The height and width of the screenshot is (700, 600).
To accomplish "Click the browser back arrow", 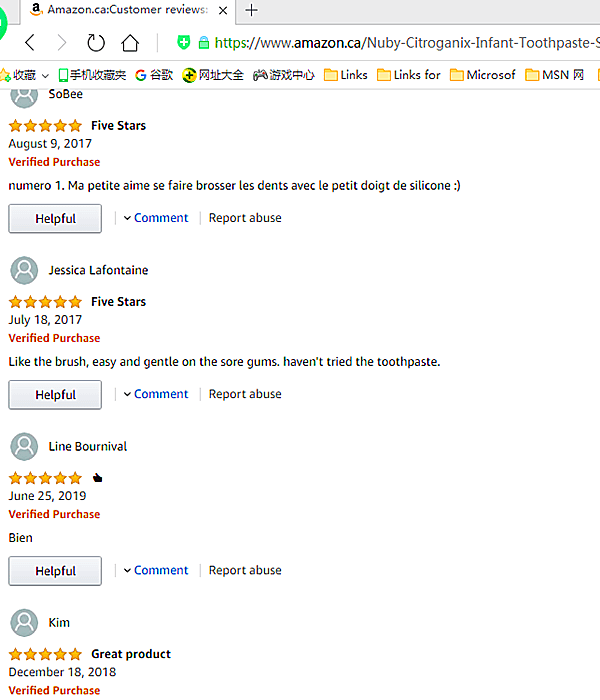I will coord(30,42).
